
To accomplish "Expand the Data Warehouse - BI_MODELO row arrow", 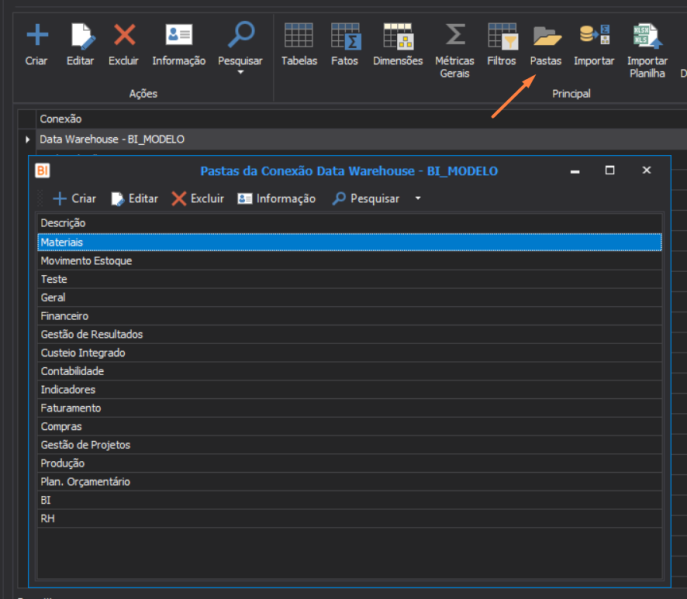I will click(27, 140).
